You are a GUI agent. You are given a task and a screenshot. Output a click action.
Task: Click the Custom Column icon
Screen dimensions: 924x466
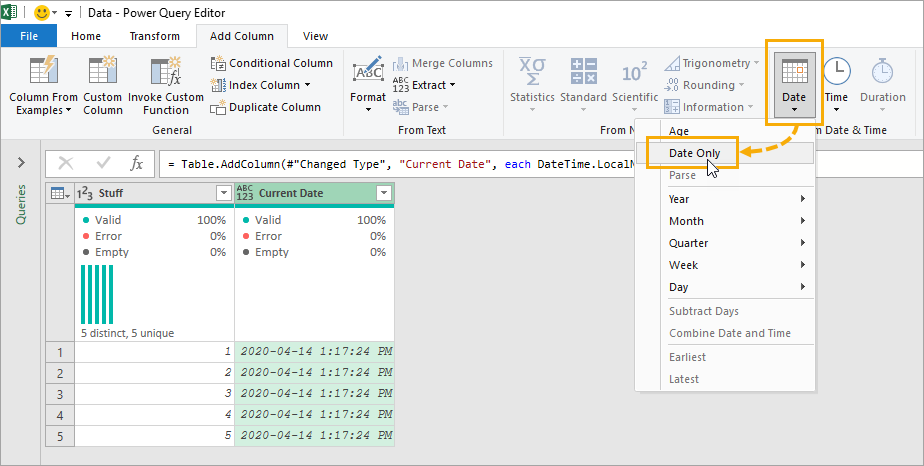(103, 70)
